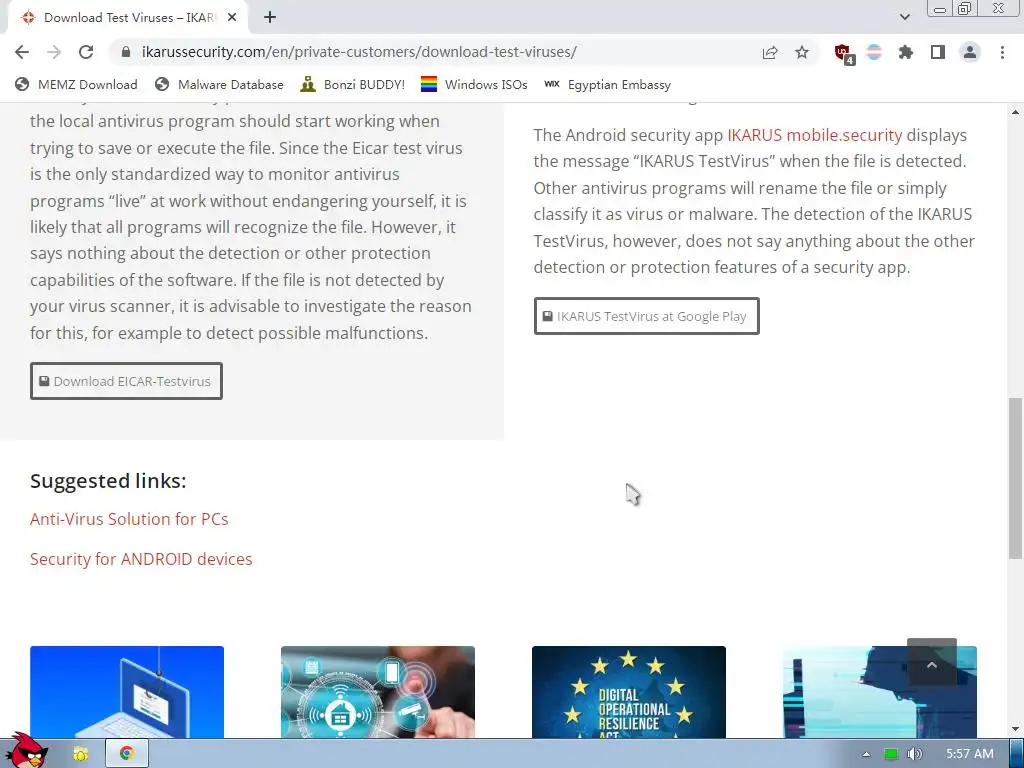Toggle the browser side panel
The height and width of the screenshot is (768, 1024).
[x=938, y=52]
